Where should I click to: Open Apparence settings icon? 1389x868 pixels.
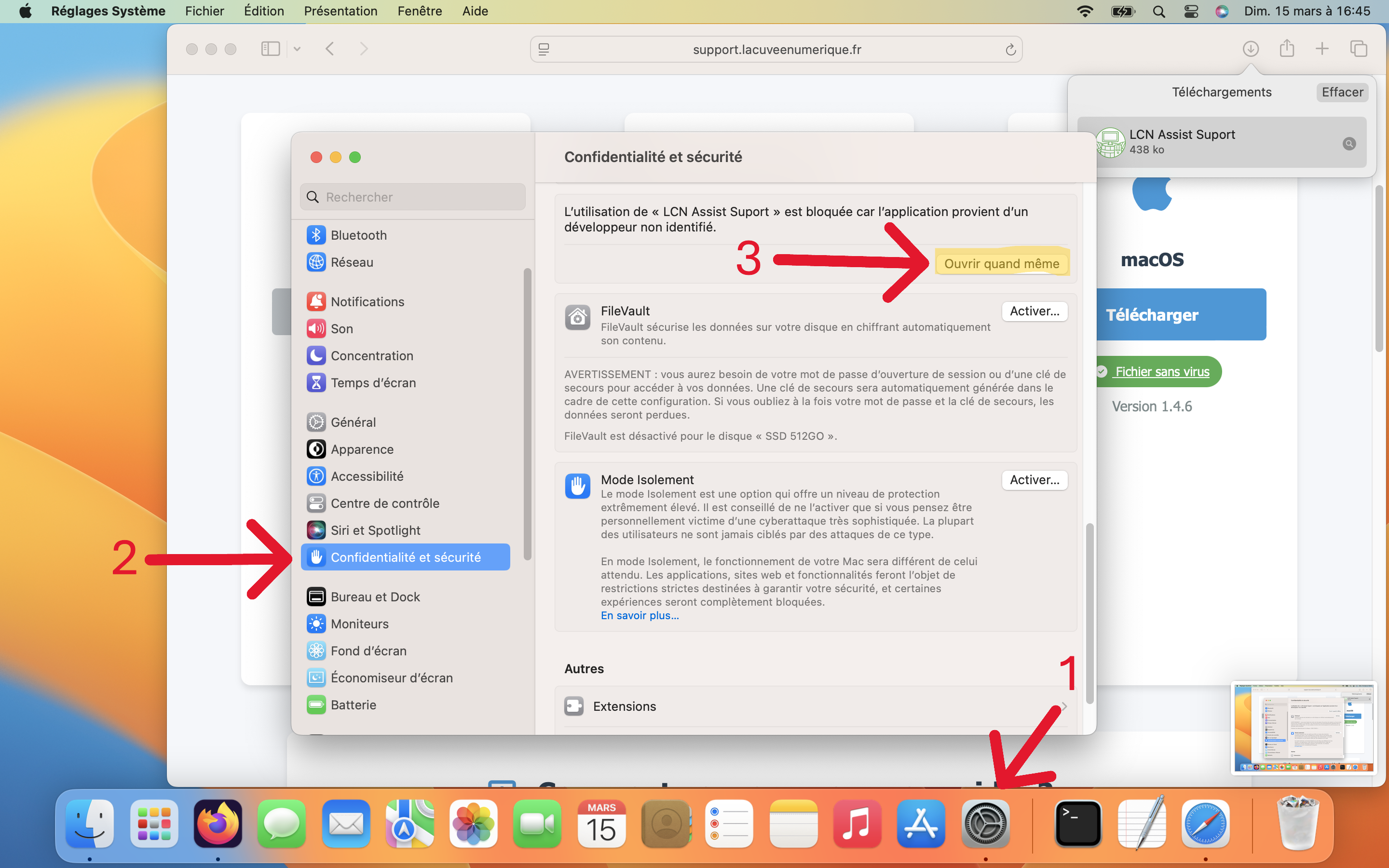pos(316,449)
